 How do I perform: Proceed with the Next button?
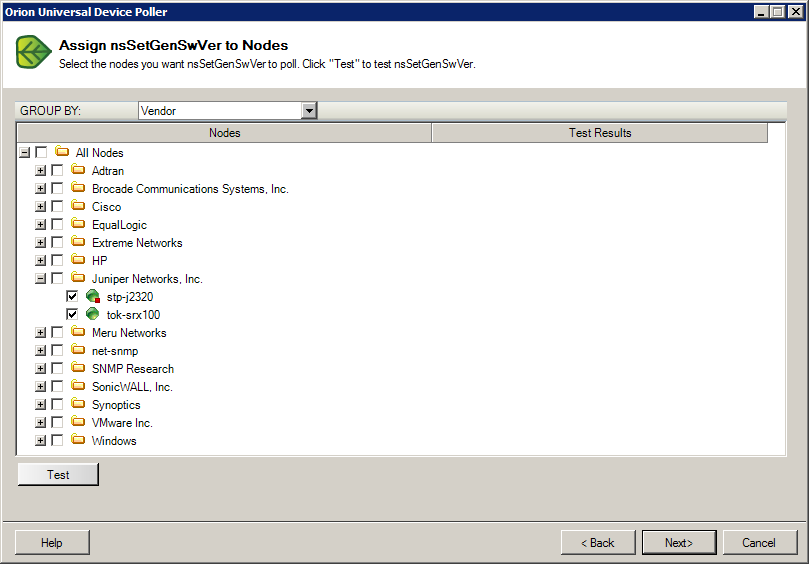click(x=679, y=542)
